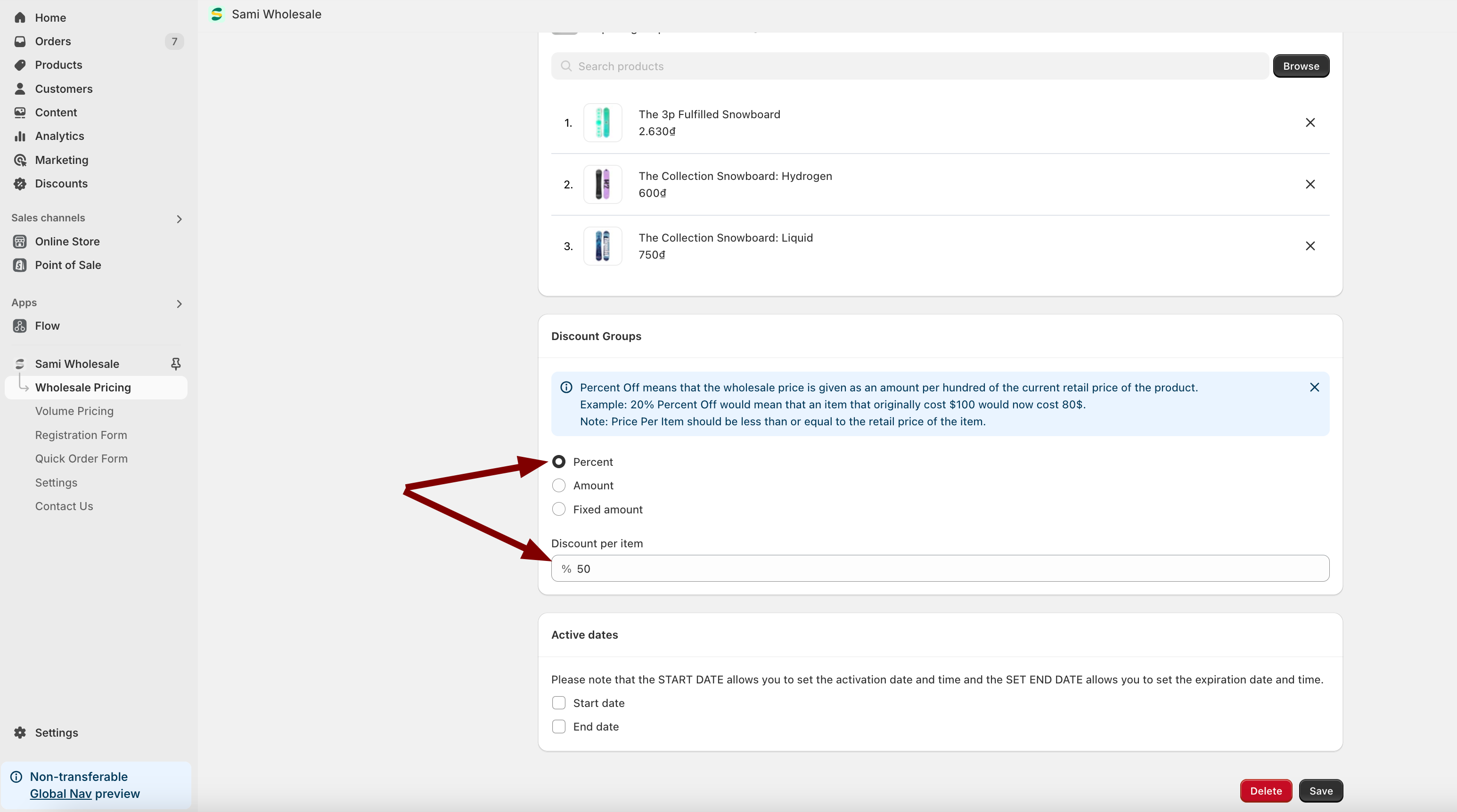This screenshot has height=812, width=1457.
Task: Click the Products tag icon
Action: 20,65
